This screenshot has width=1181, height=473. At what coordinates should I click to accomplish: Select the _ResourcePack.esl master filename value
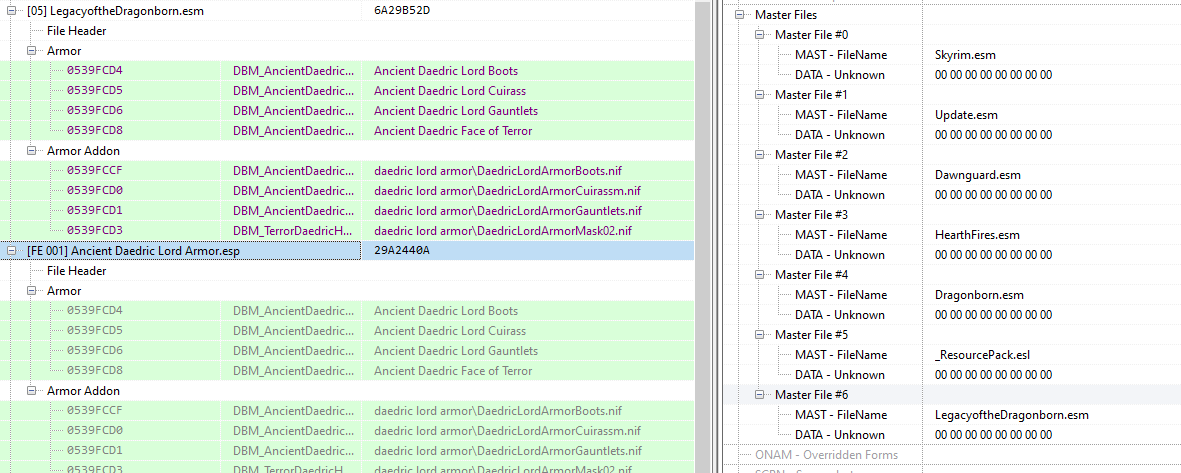coord(981,355)
